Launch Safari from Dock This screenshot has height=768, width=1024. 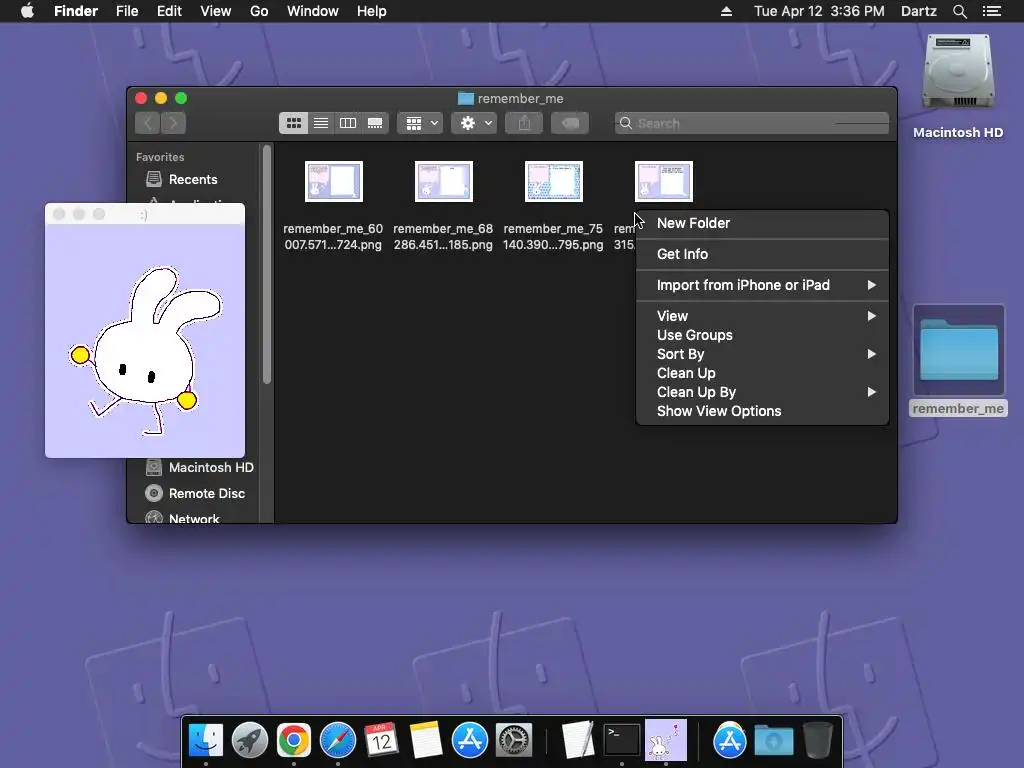[338, 740]
